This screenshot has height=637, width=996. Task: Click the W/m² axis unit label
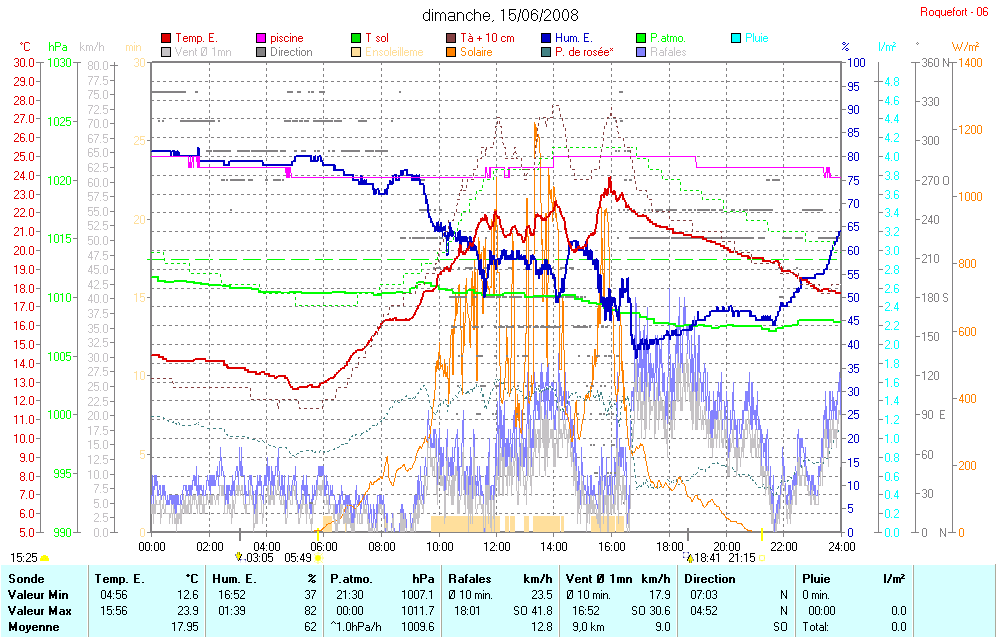[x=966, y=47]
